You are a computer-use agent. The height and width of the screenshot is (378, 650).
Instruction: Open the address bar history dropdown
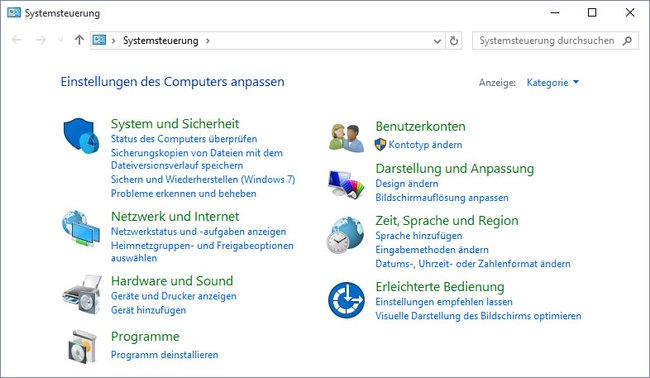coord(437,41)
